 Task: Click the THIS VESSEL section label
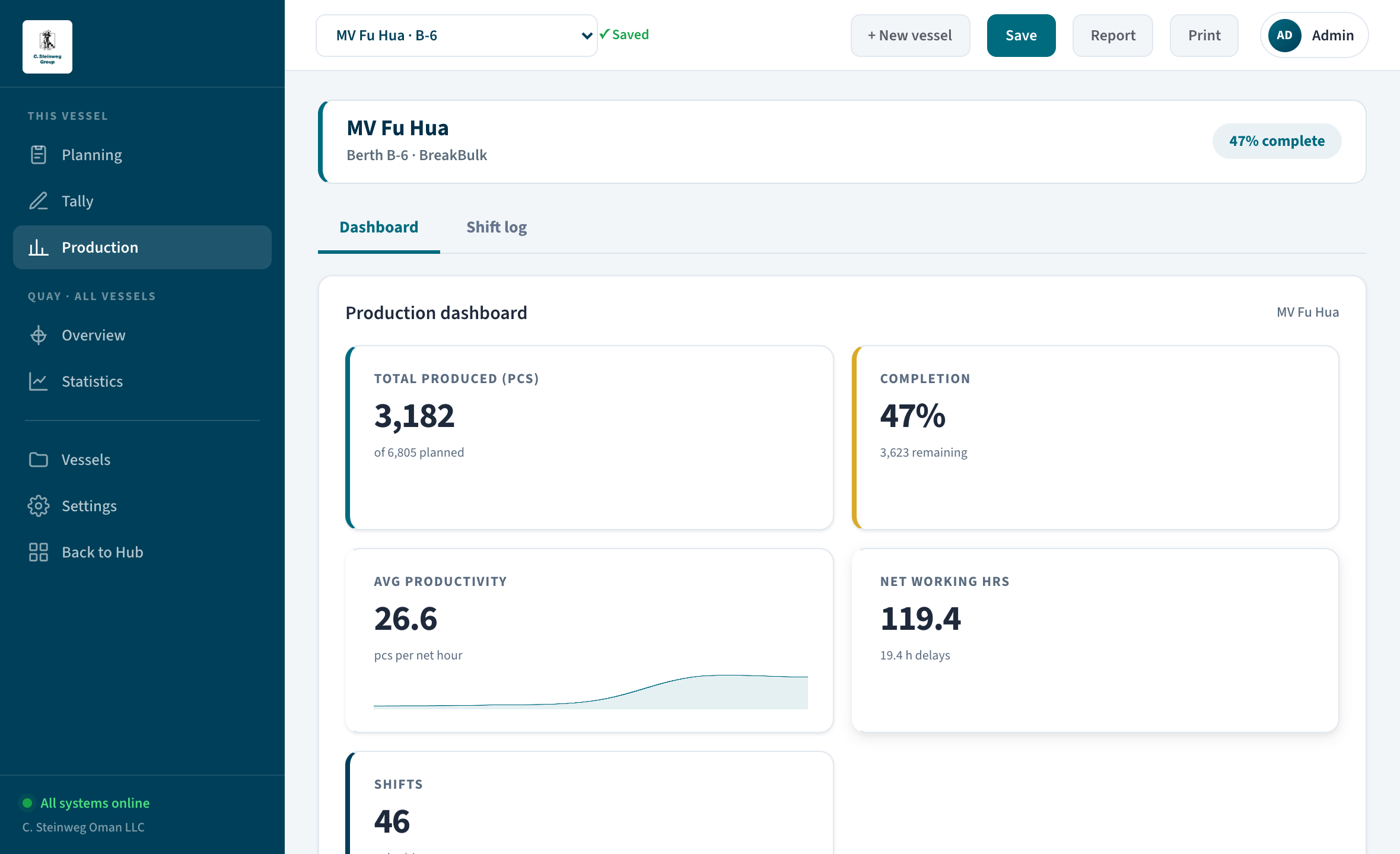tap(68, 116)
